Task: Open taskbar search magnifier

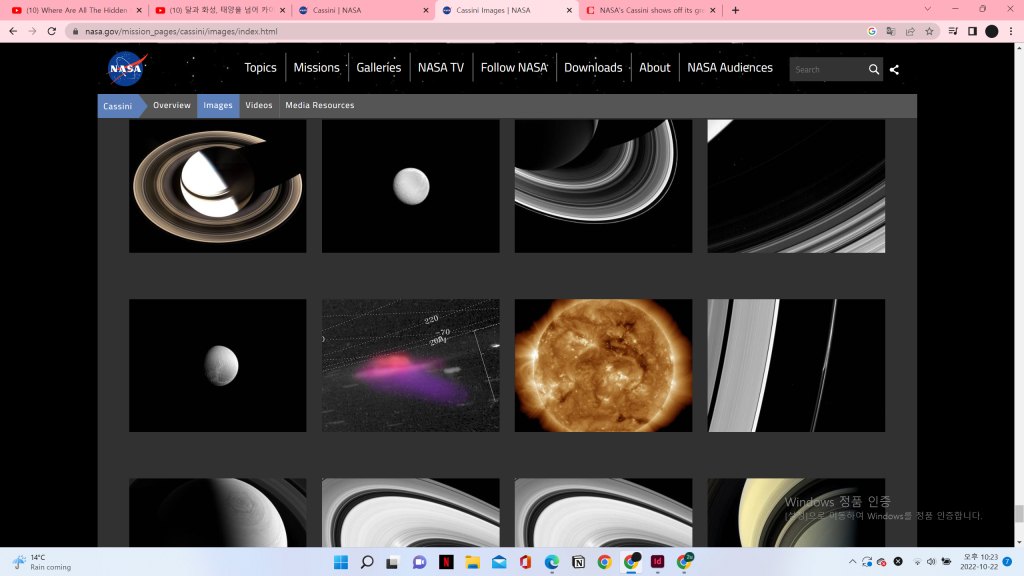Action: pyautogui.click(x=367, y=562)
